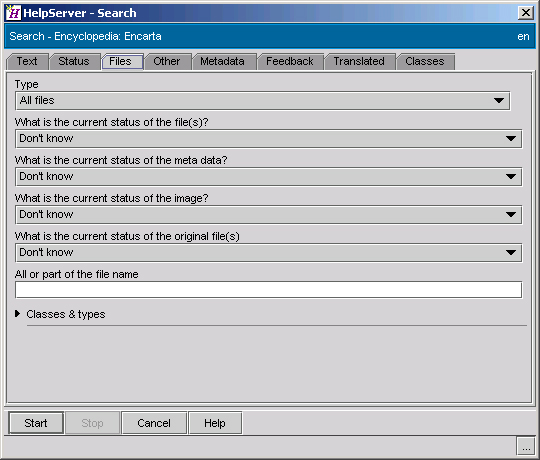Go to the Other tab

click(167, 62)
